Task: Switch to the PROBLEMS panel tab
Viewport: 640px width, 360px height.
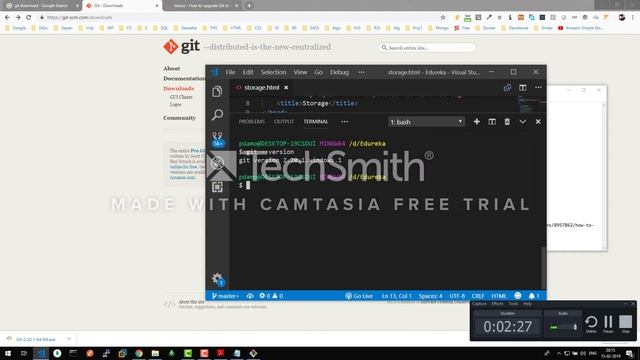Action: point(251,122)
